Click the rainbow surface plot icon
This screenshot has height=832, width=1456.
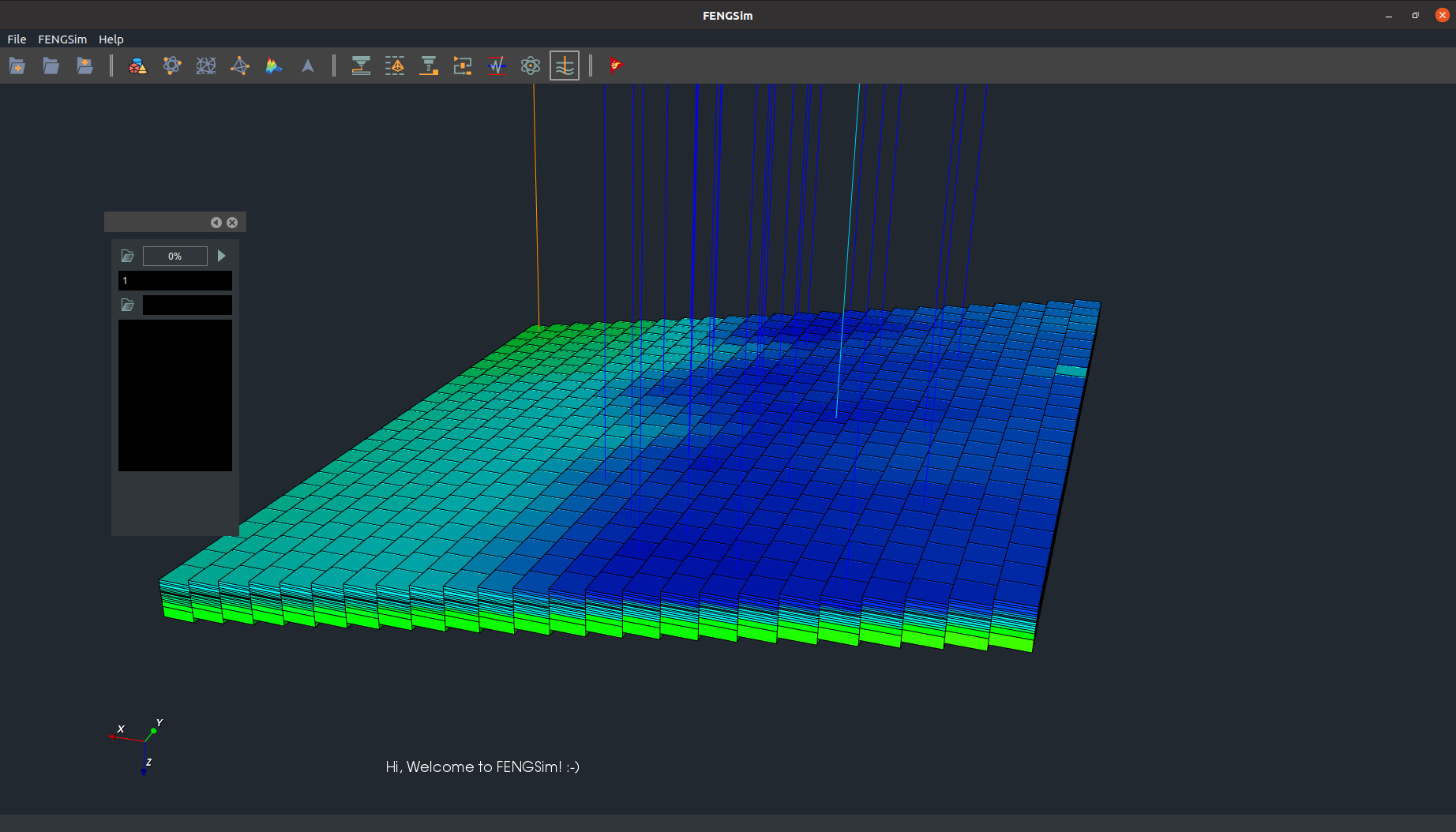click(x=274, y=66)
